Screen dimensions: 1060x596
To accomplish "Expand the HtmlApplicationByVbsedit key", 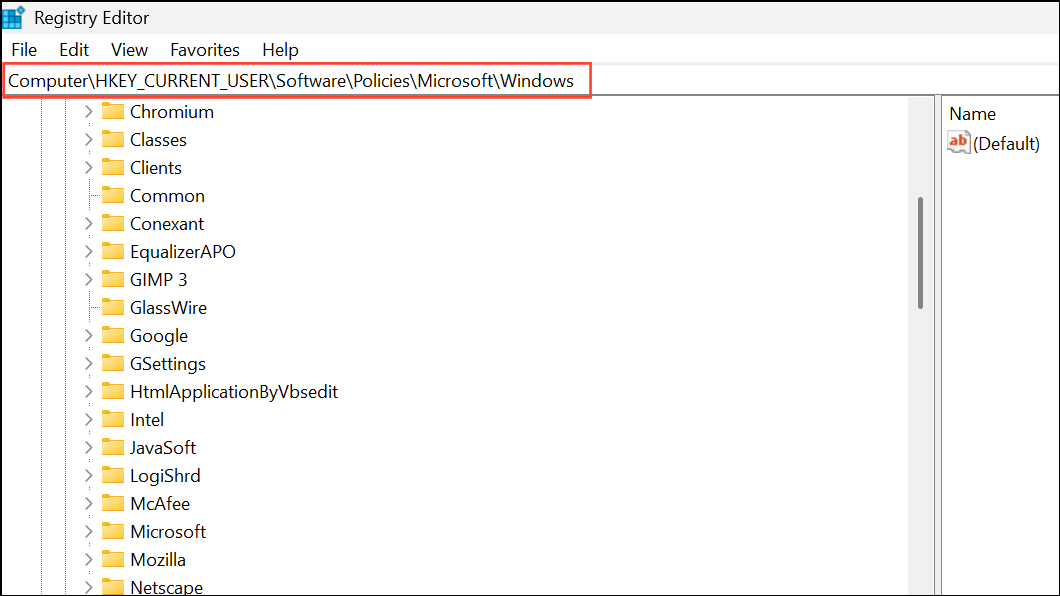I will tap(89, 392).
